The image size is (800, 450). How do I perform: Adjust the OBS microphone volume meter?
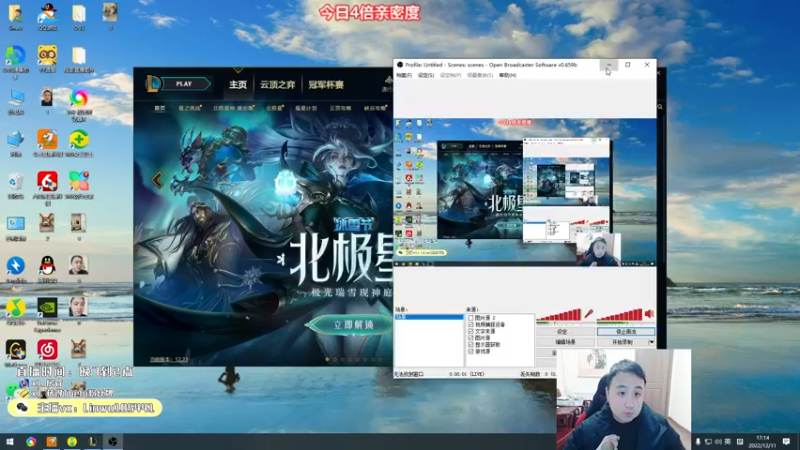[559, 315]
